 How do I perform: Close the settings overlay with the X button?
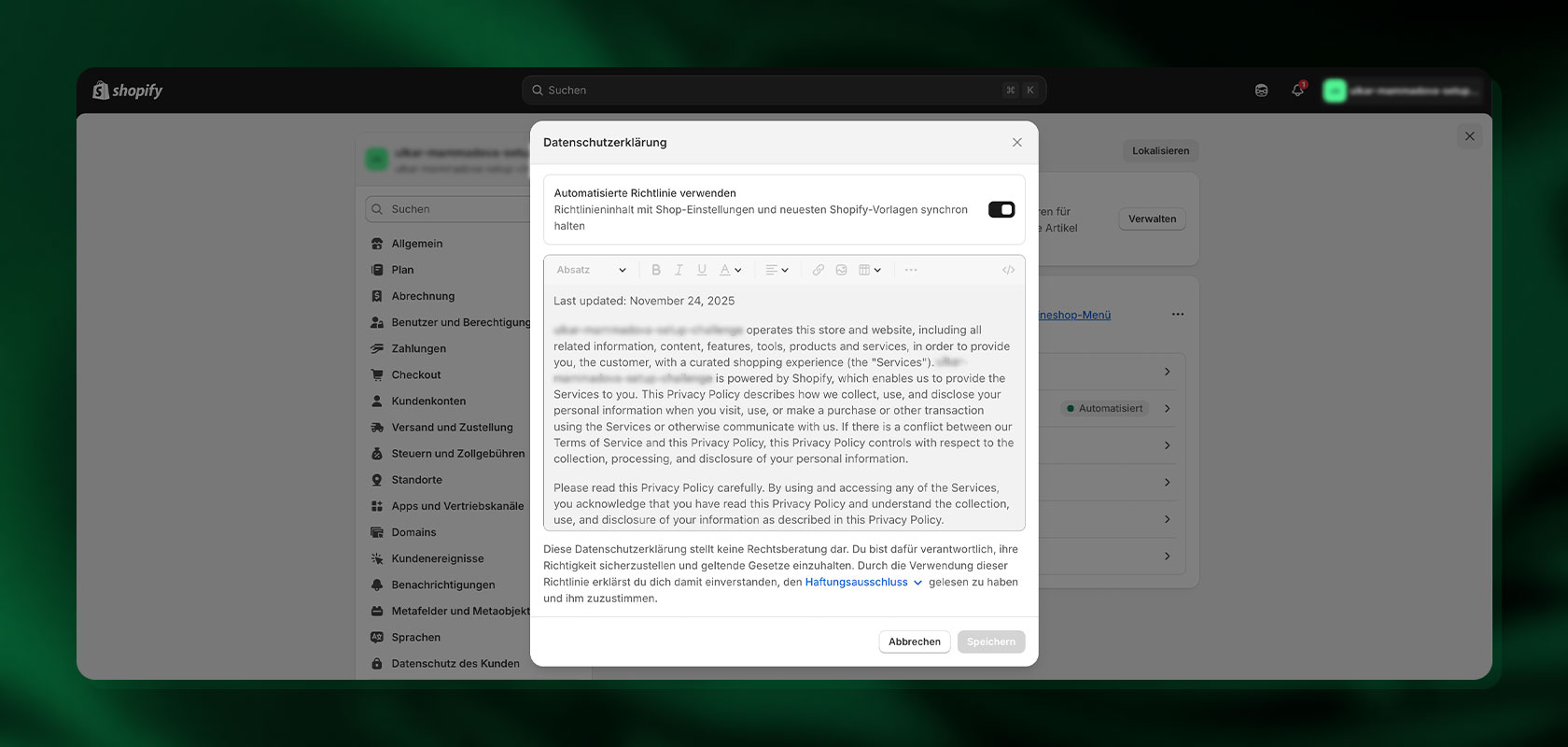click(1470, 136)
